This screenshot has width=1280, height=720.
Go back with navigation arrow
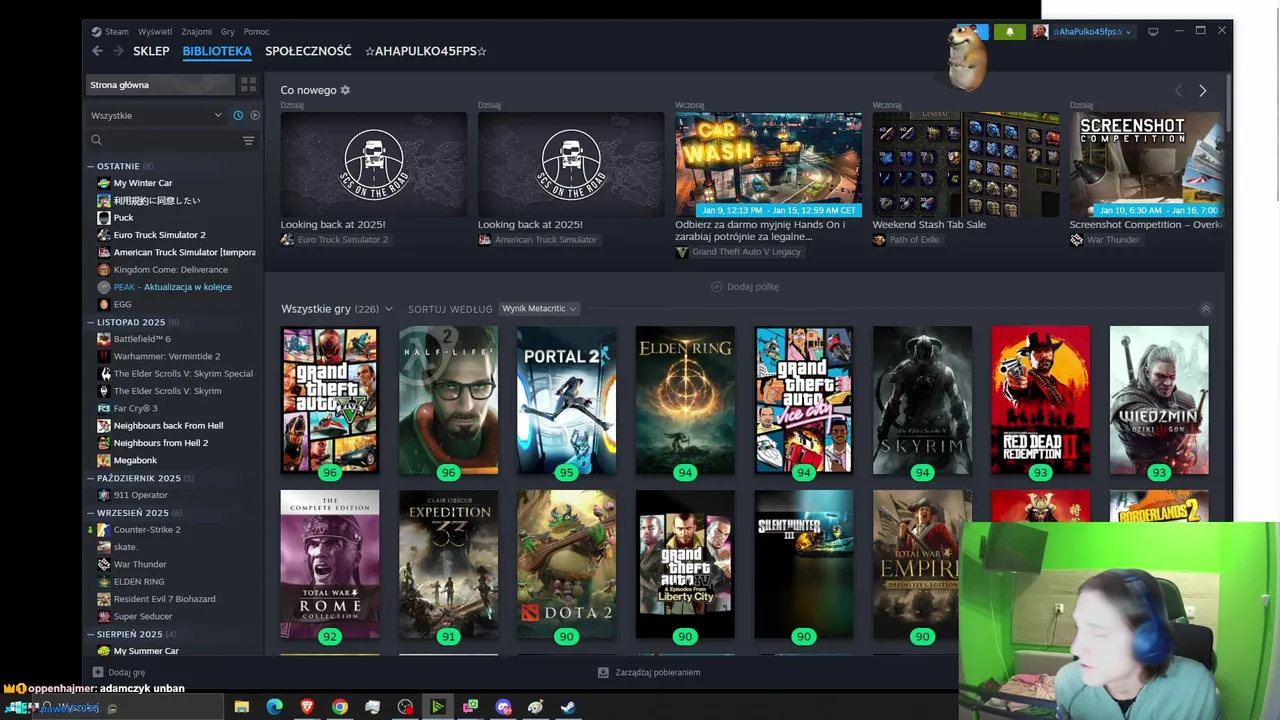pos(97,51)
